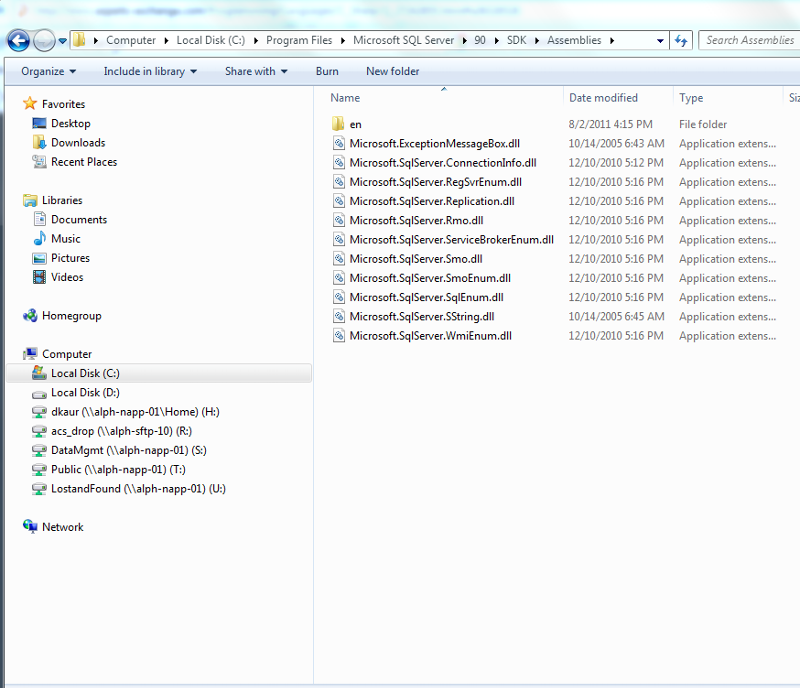Select Microsoft.SqlServer.Smo.dll file icon

click(x=338, y=258)
